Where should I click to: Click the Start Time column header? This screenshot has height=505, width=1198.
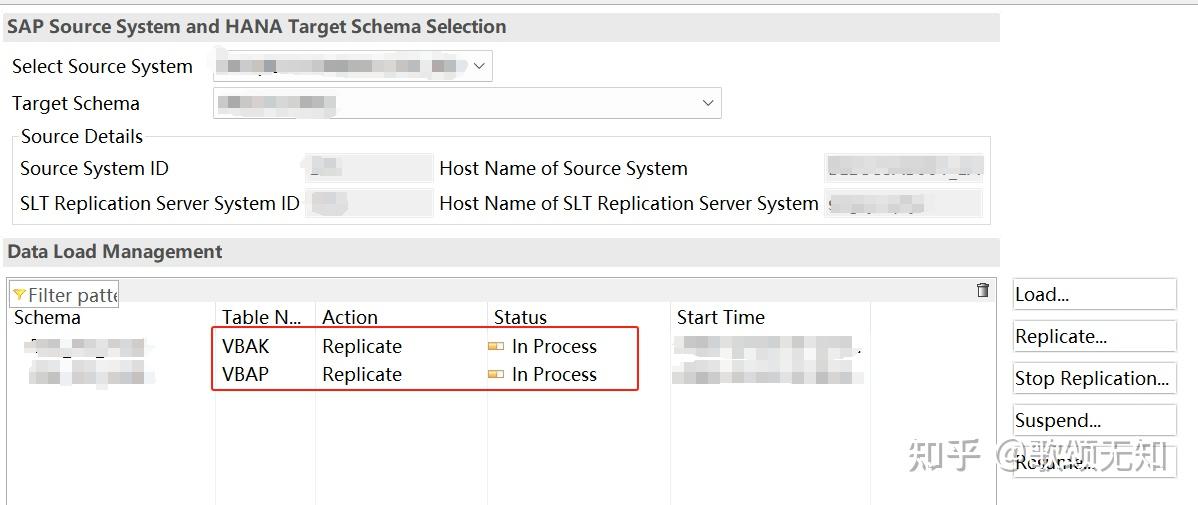[x=720, y=318]
